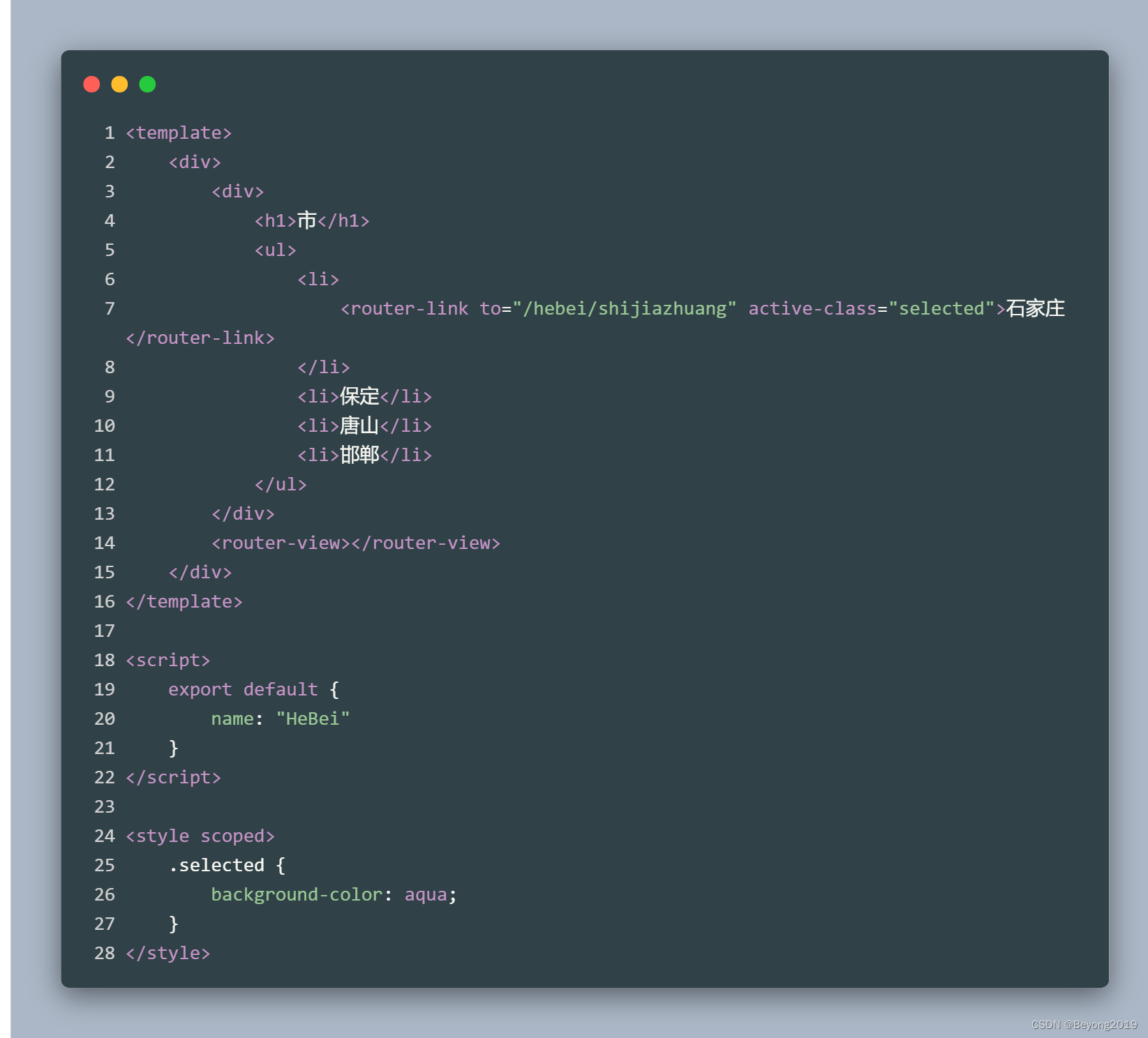Click the closing </template> tag
This screenshot has width=1148, height=1038.
(x=184, y=601)
